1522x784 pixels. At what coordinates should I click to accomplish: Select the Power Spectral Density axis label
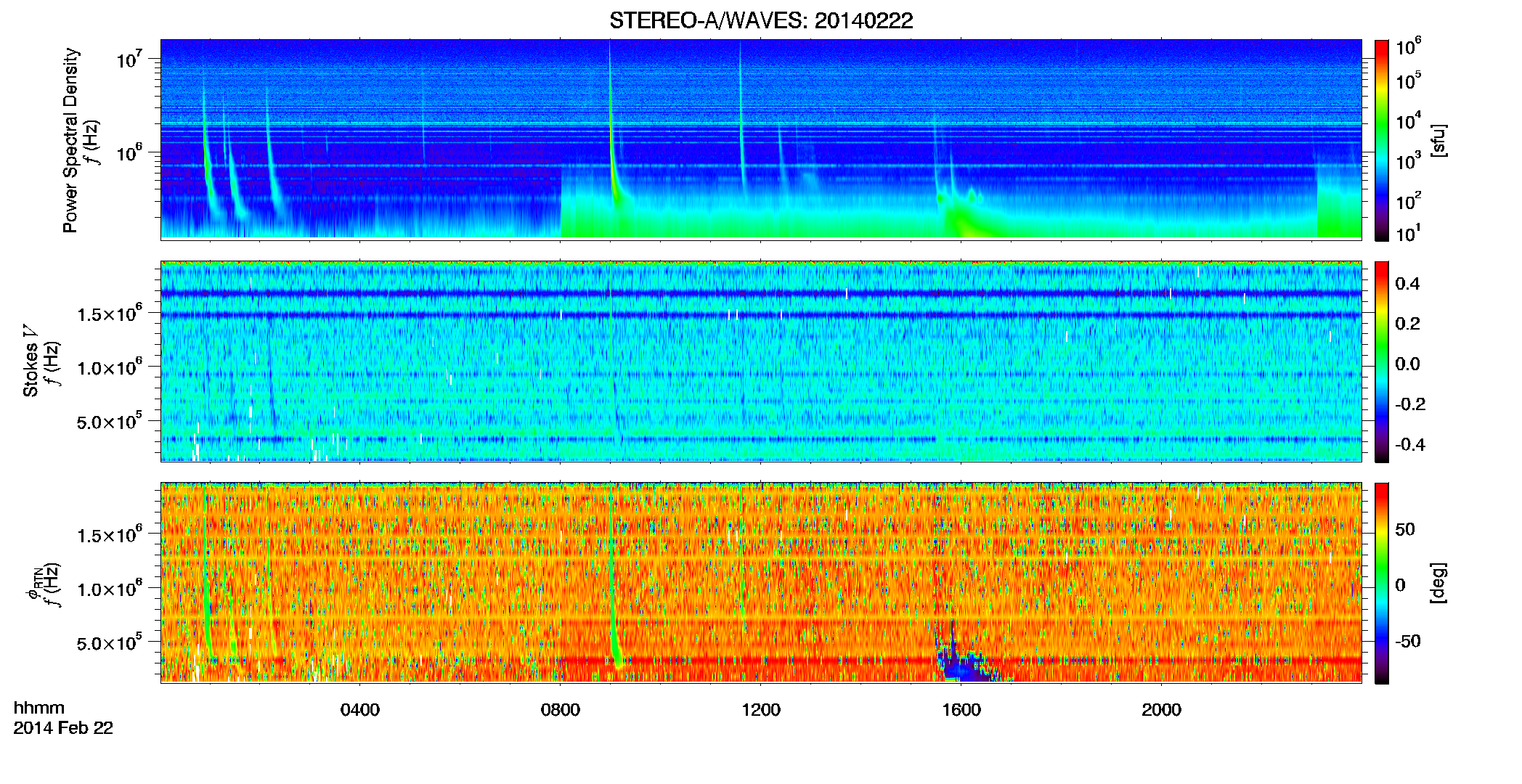click(70, 140)
